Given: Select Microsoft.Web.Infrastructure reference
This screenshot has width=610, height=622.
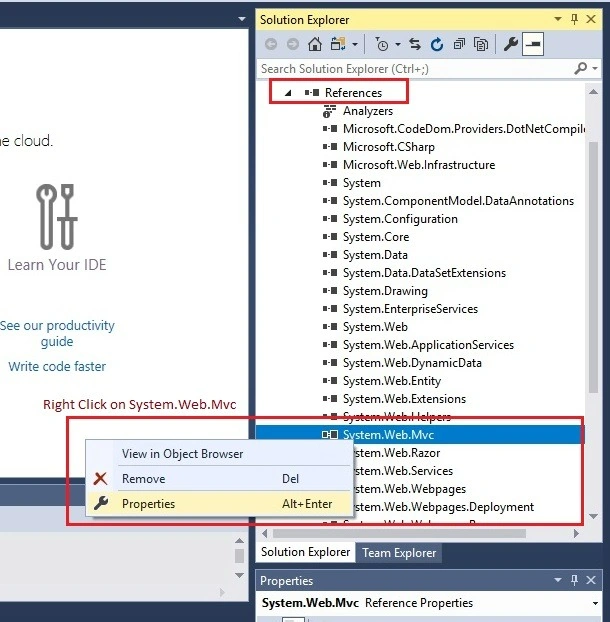Looking at the screenshot, I should pos(419,165).
